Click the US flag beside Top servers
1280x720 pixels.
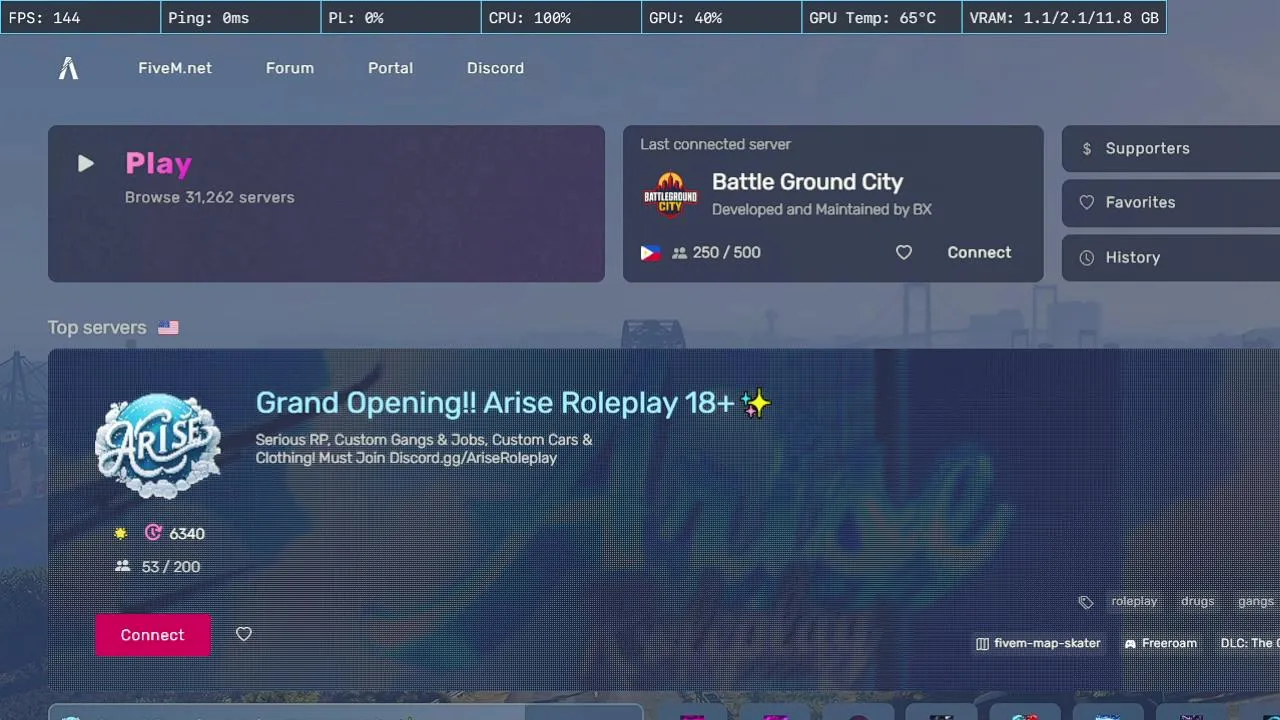click(x=168, y=328)
